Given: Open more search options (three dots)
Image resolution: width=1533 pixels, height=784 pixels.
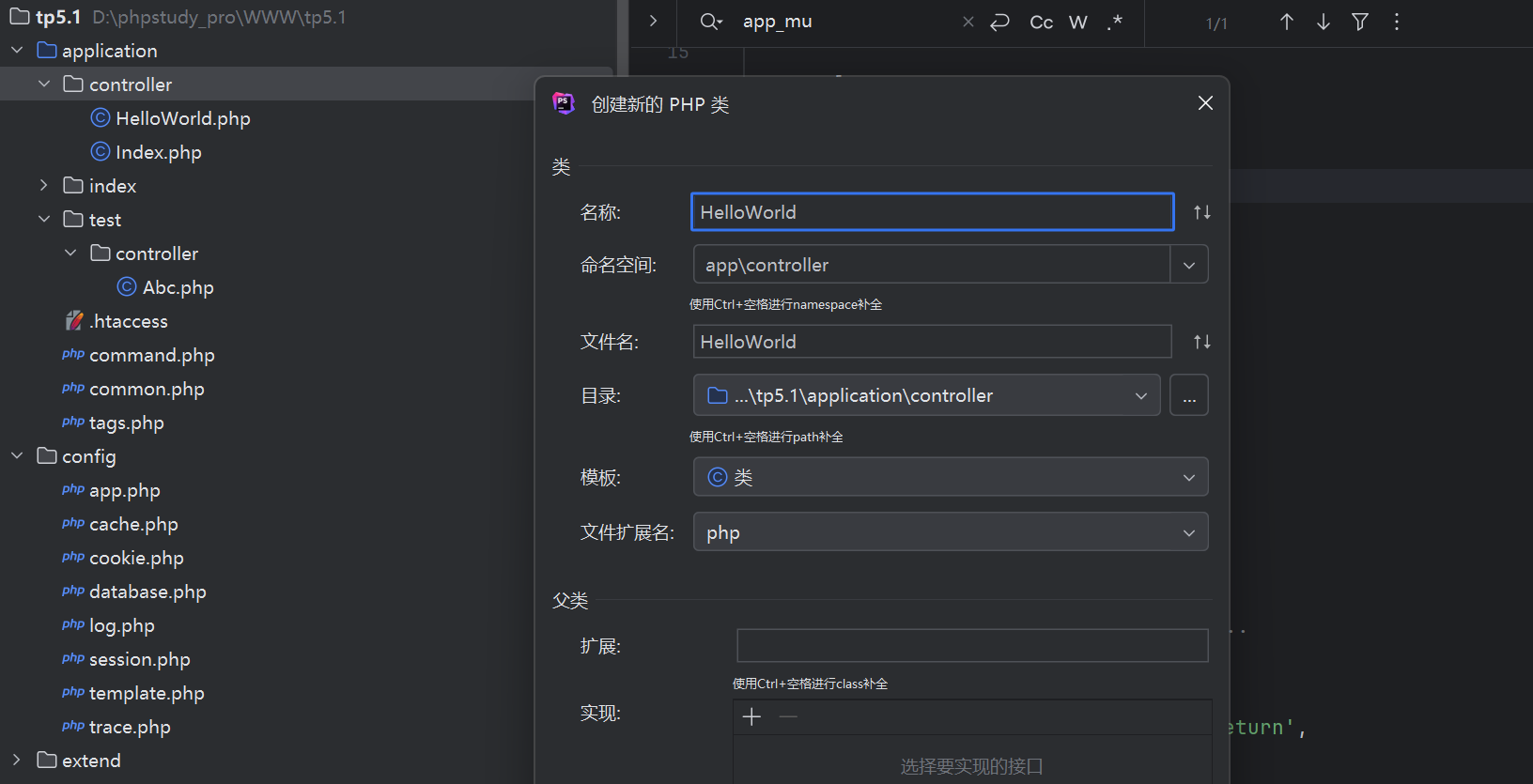Looking at the screenshot, I should (1397, 22).
